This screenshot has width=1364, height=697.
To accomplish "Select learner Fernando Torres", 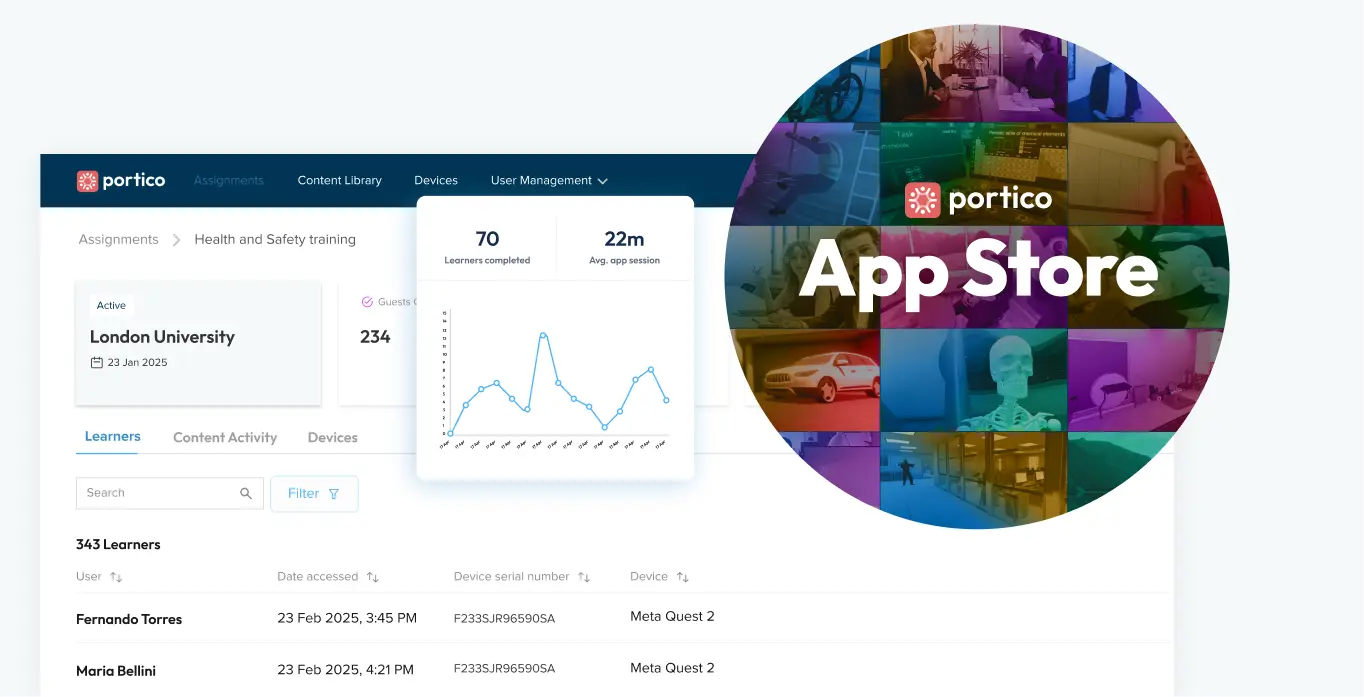I will point(129,619).
